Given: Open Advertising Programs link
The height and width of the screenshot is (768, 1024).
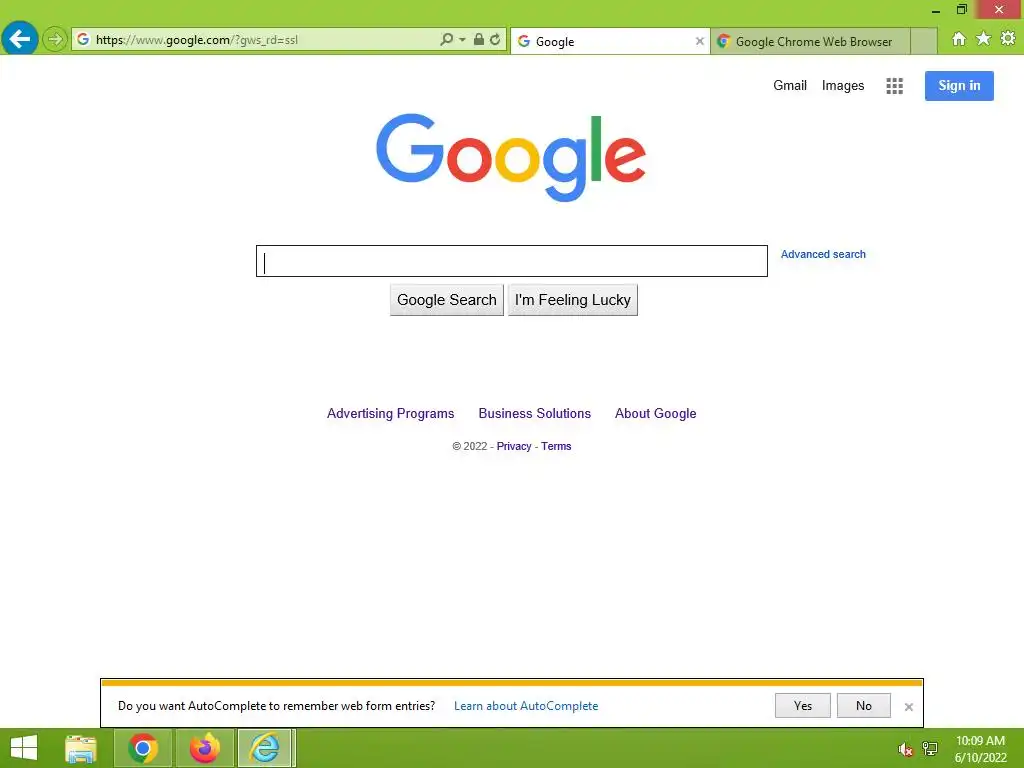Looking at the screenshot, I should 391,413.
